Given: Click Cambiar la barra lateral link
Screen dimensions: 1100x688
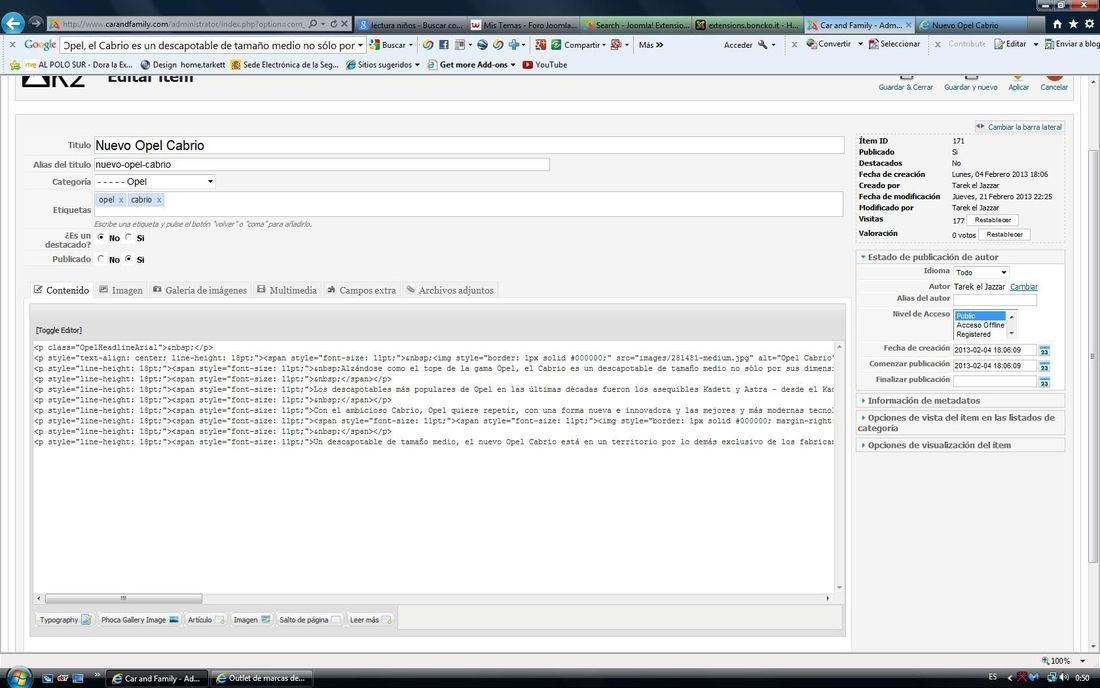Looking at the screenshot, I should tap(1019, 127).
